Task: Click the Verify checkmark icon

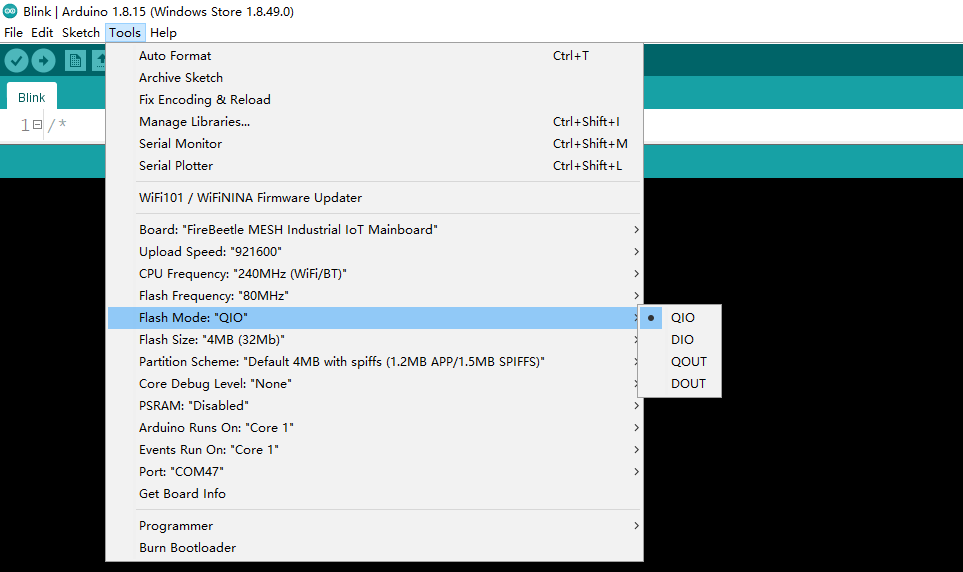Action: tap(17, 60)
